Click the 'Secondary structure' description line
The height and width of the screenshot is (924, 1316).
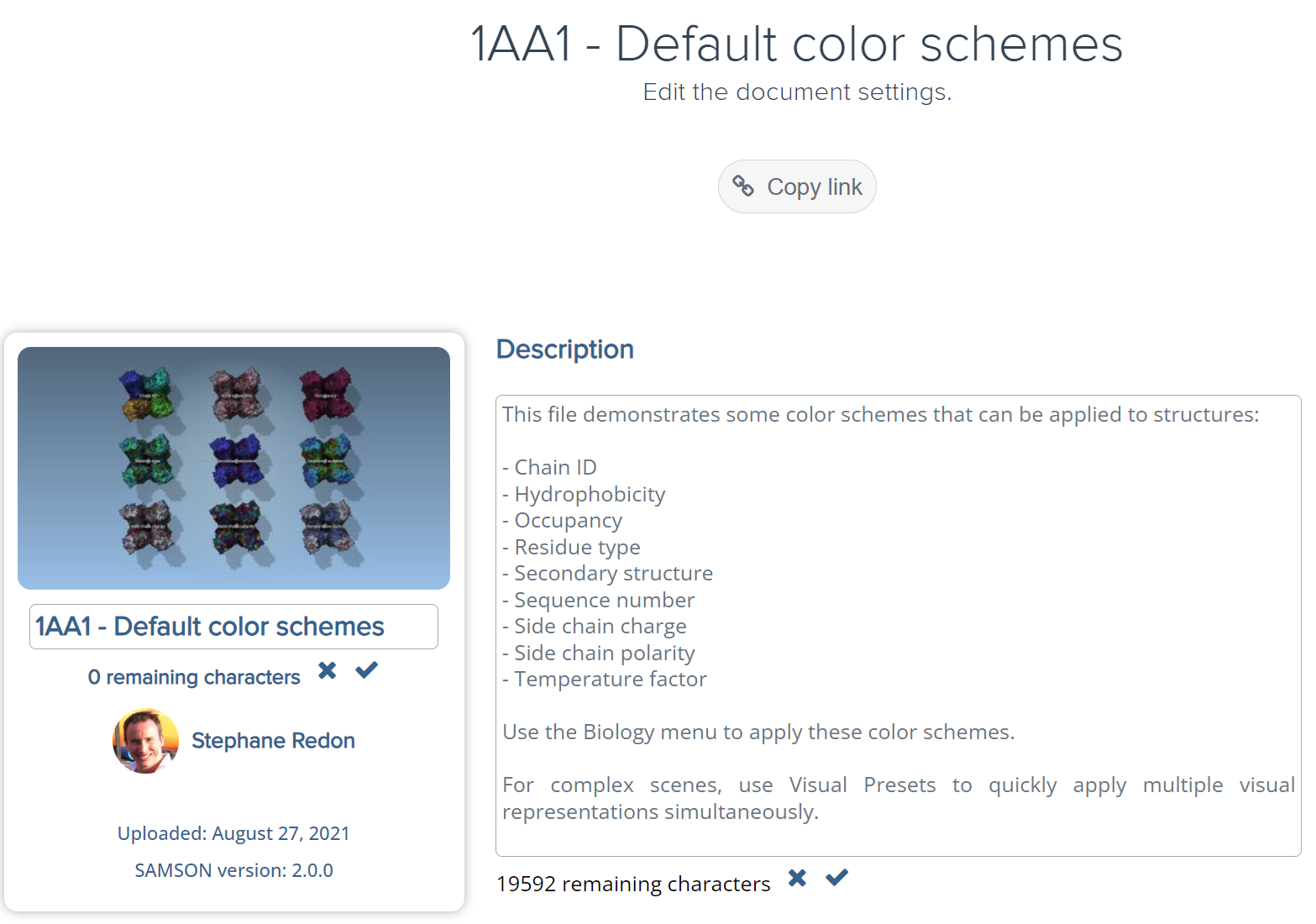point(613,573)
